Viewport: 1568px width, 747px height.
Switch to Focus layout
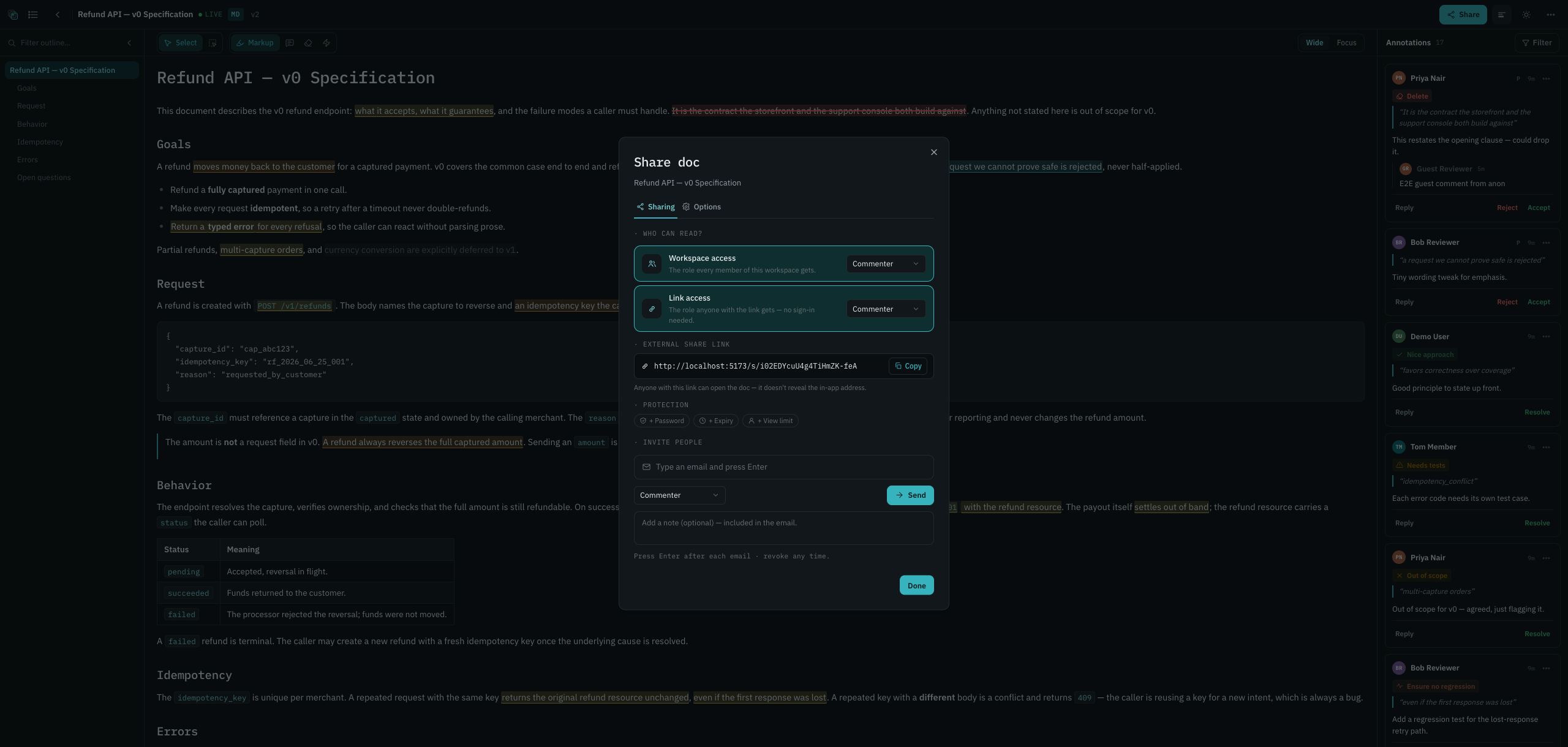pyautogui.click(x=1346, y=43)
